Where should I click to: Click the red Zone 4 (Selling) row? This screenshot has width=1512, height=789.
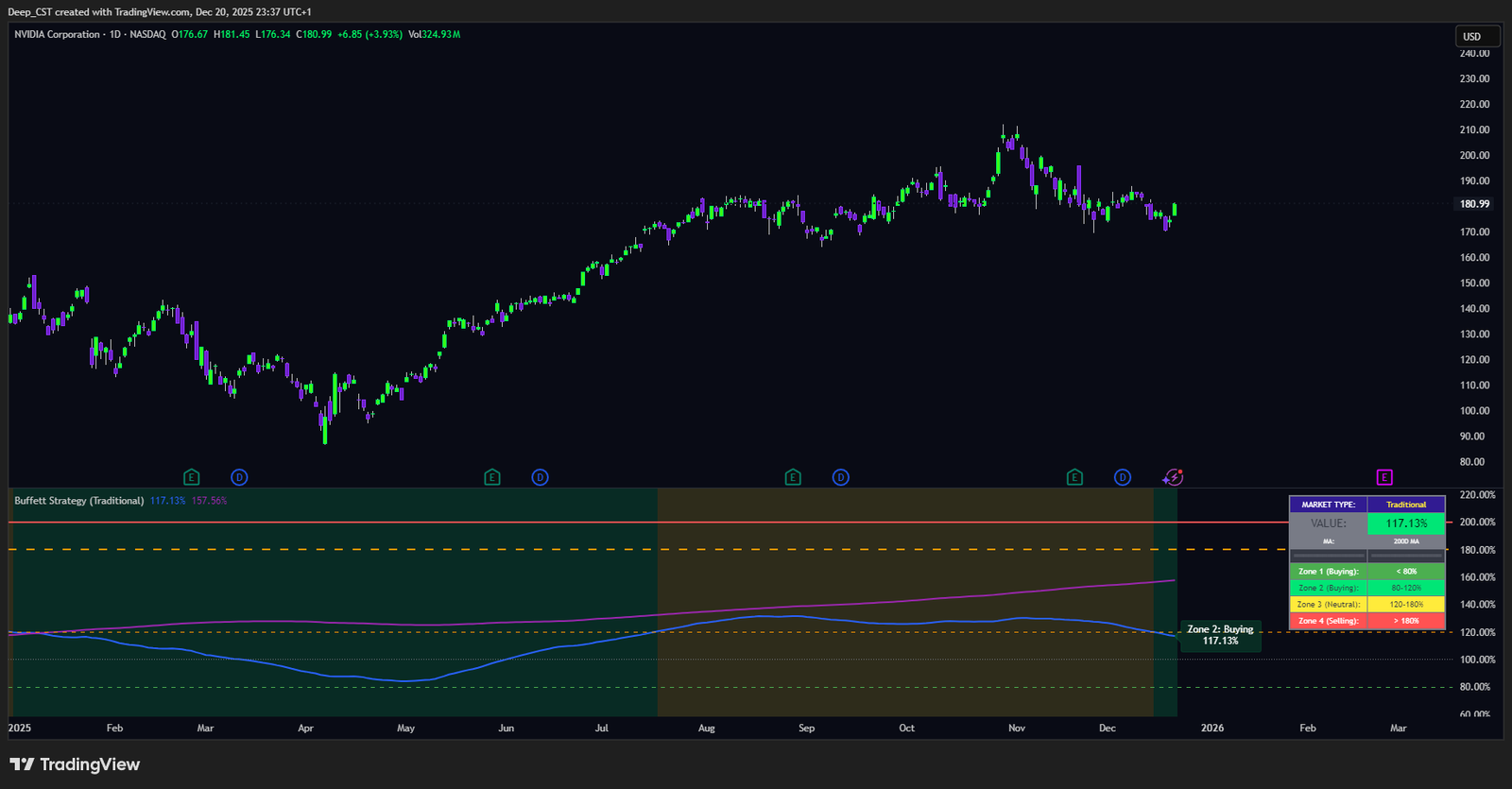[1366, 621]
